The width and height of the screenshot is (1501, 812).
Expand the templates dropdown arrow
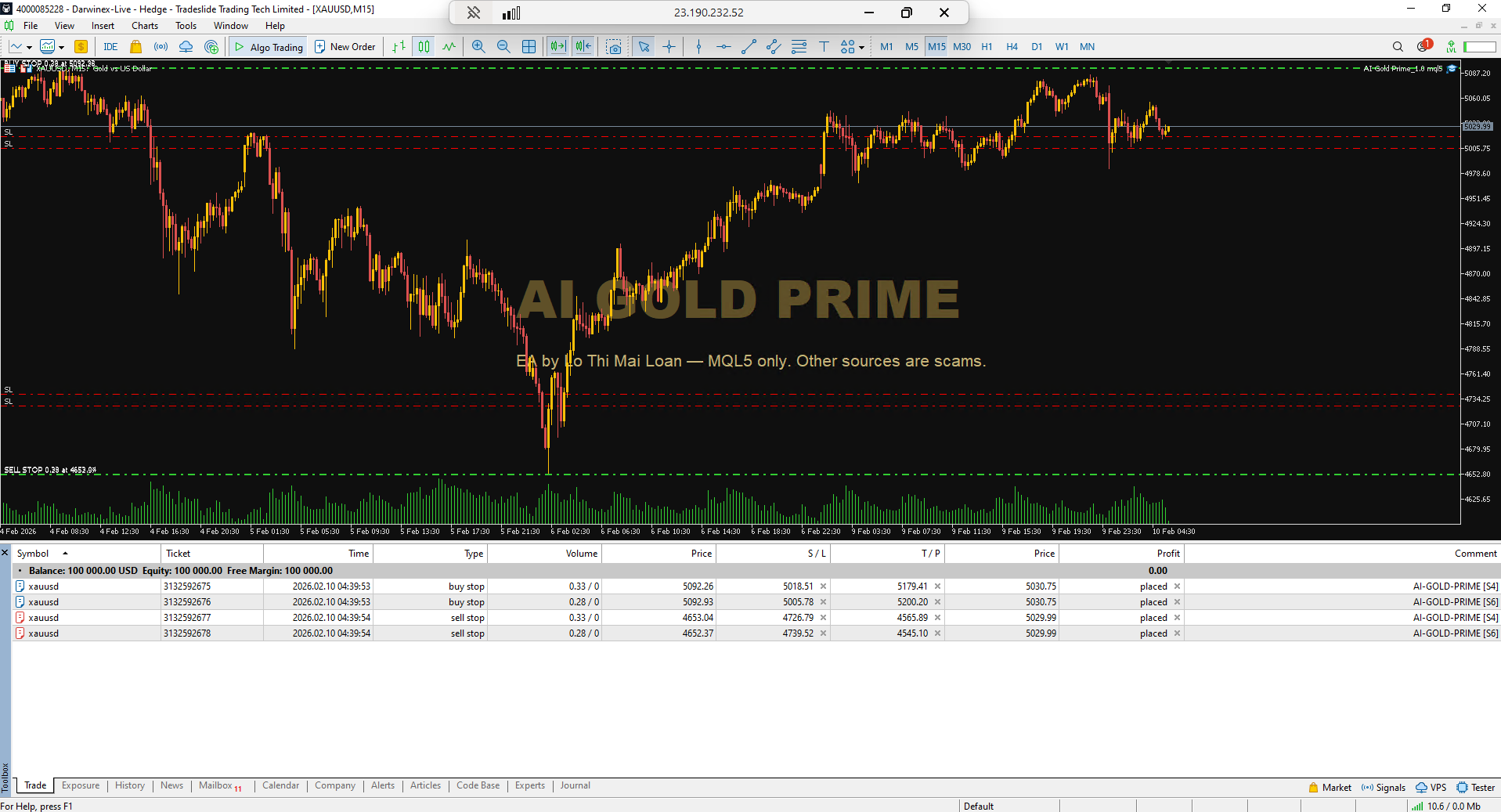61,47
